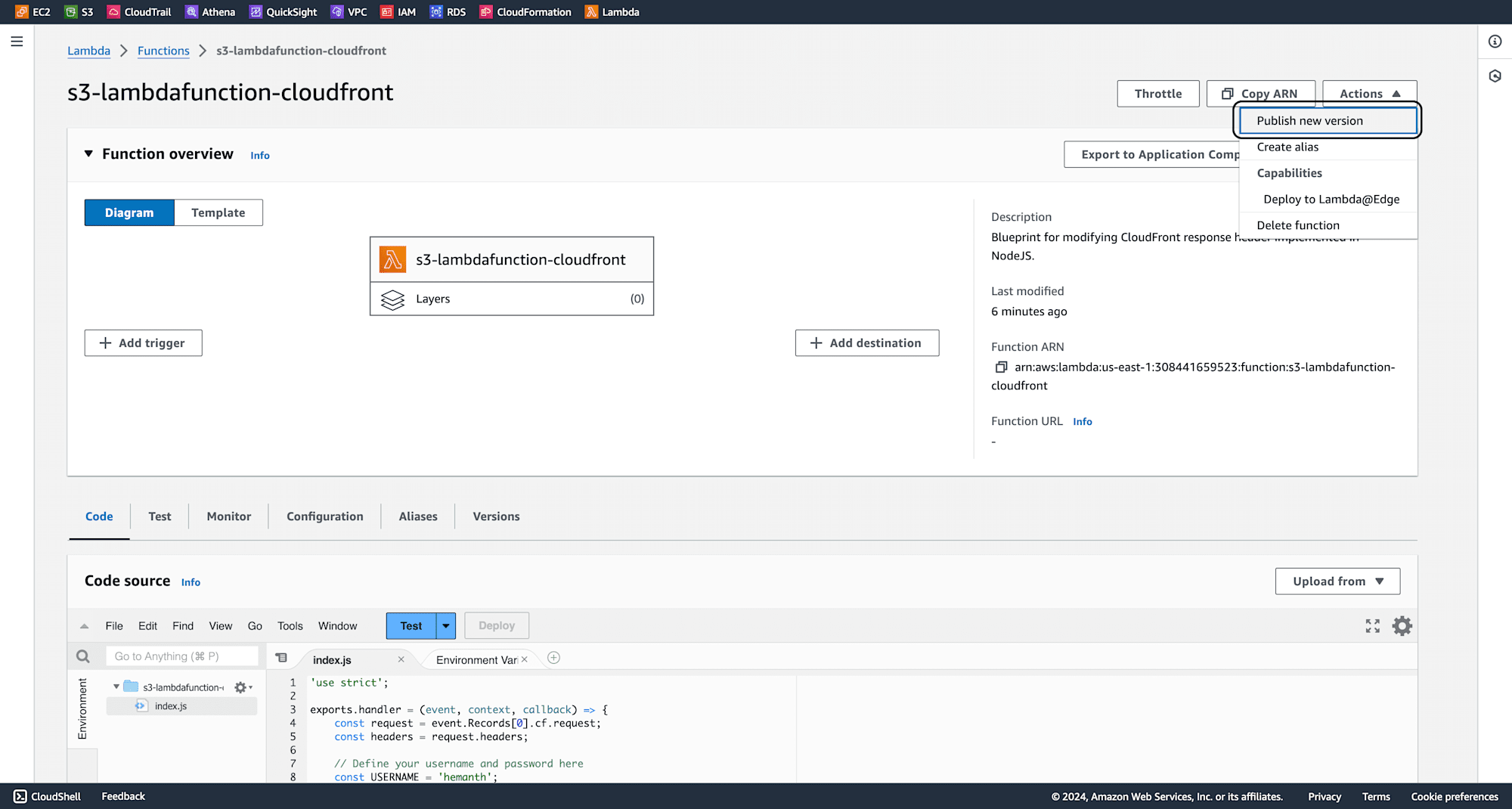The width and height of the screenshot is (1512, 809).
Task: Open the VPC service shortcut
Action: pyautogui.click(x=349, y=12)
